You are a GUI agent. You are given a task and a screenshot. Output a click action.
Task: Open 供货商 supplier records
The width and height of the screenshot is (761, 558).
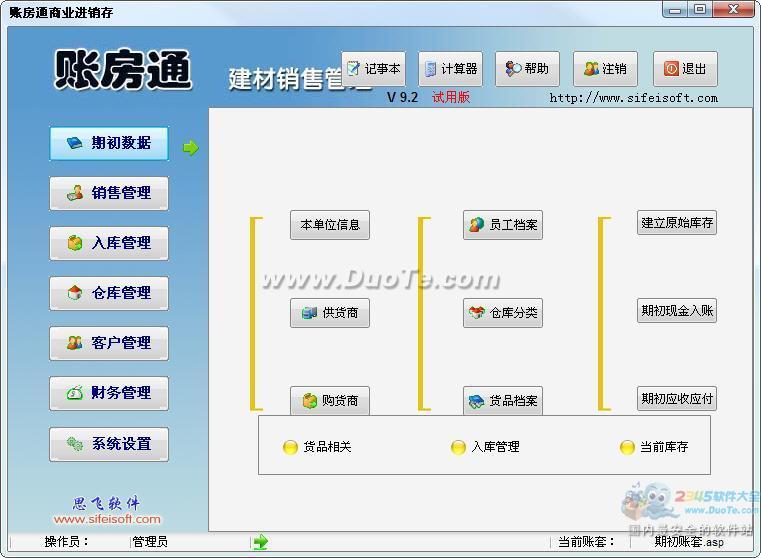[x=330, y=313]
